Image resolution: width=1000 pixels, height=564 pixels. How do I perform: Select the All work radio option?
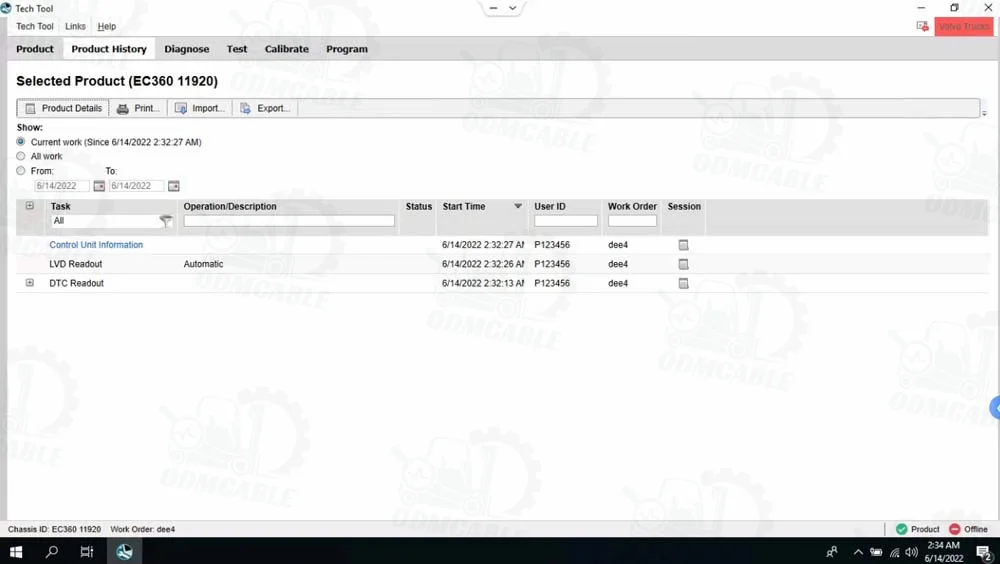(21, 156)
